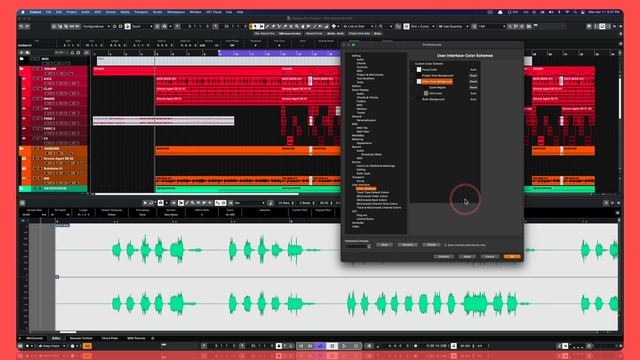Collapse the BASSLINE folder track icon
The height and width of the screenshot is (360, 640).
click(21, 149)
